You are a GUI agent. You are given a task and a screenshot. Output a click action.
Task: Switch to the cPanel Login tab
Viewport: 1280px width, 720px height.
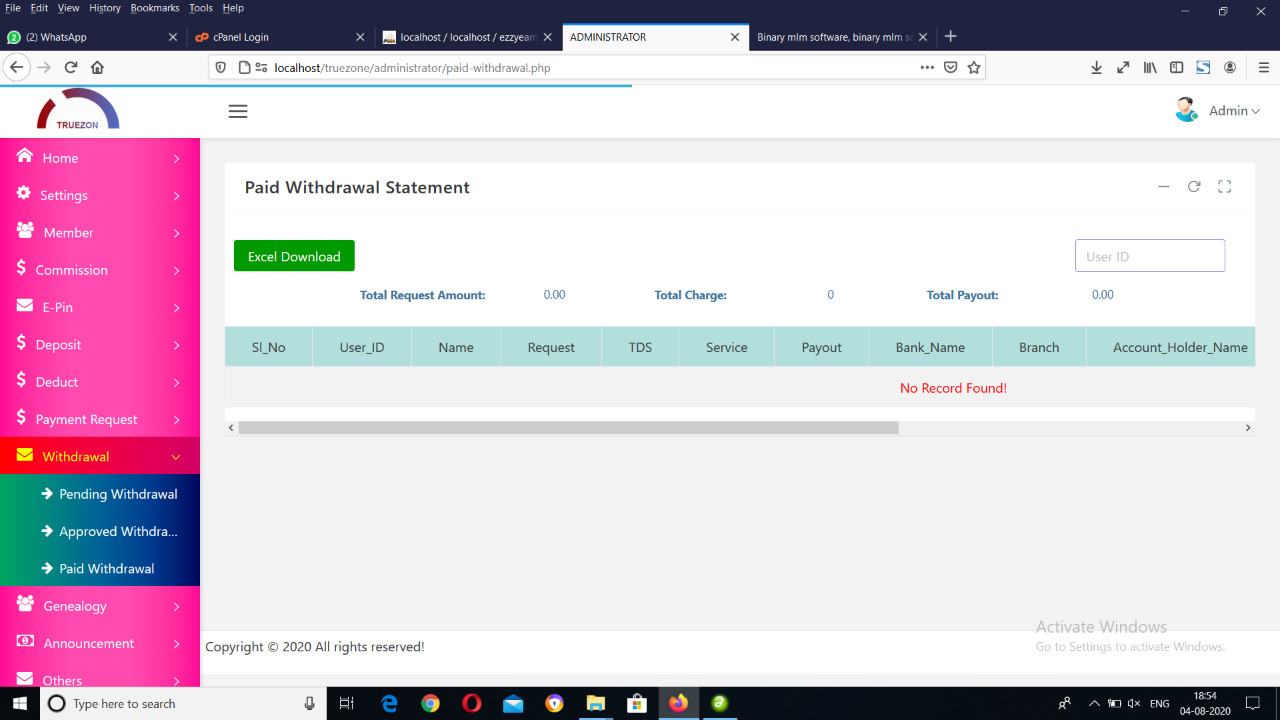(282, 37)
